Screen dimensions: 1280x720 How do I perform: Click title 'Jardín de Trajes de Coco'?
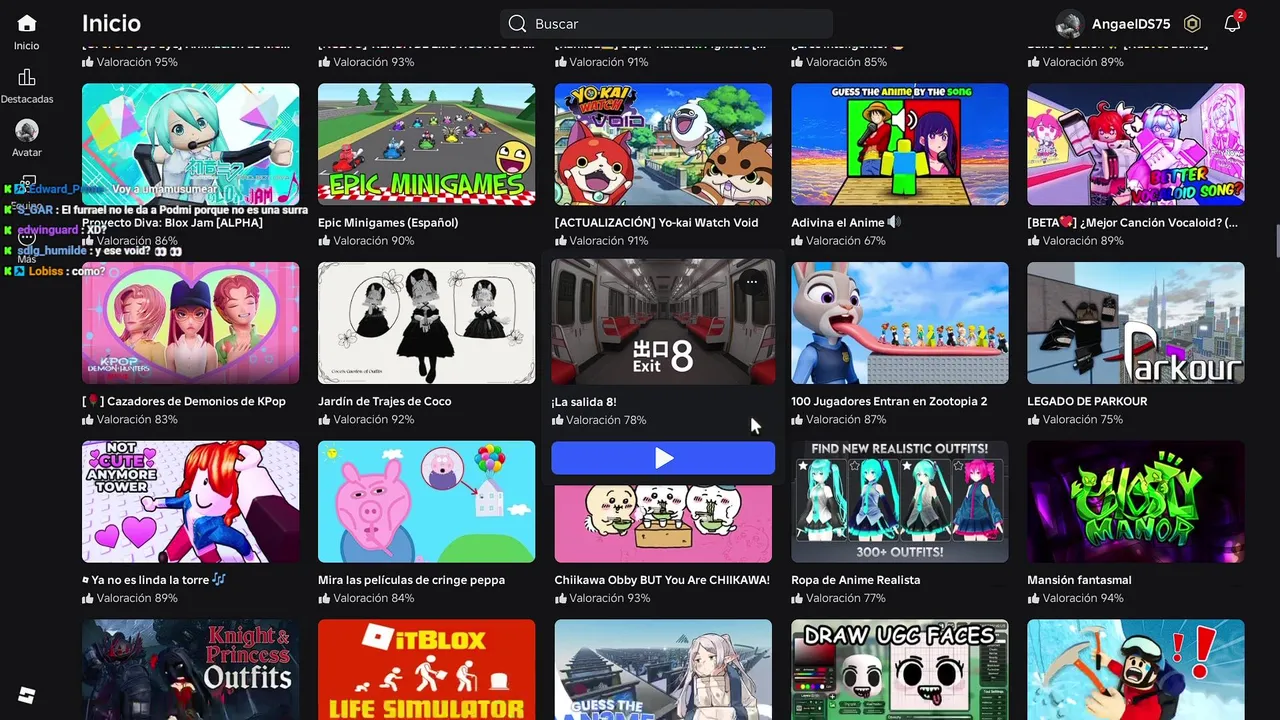pyautogui.click(x=385, y=401)
